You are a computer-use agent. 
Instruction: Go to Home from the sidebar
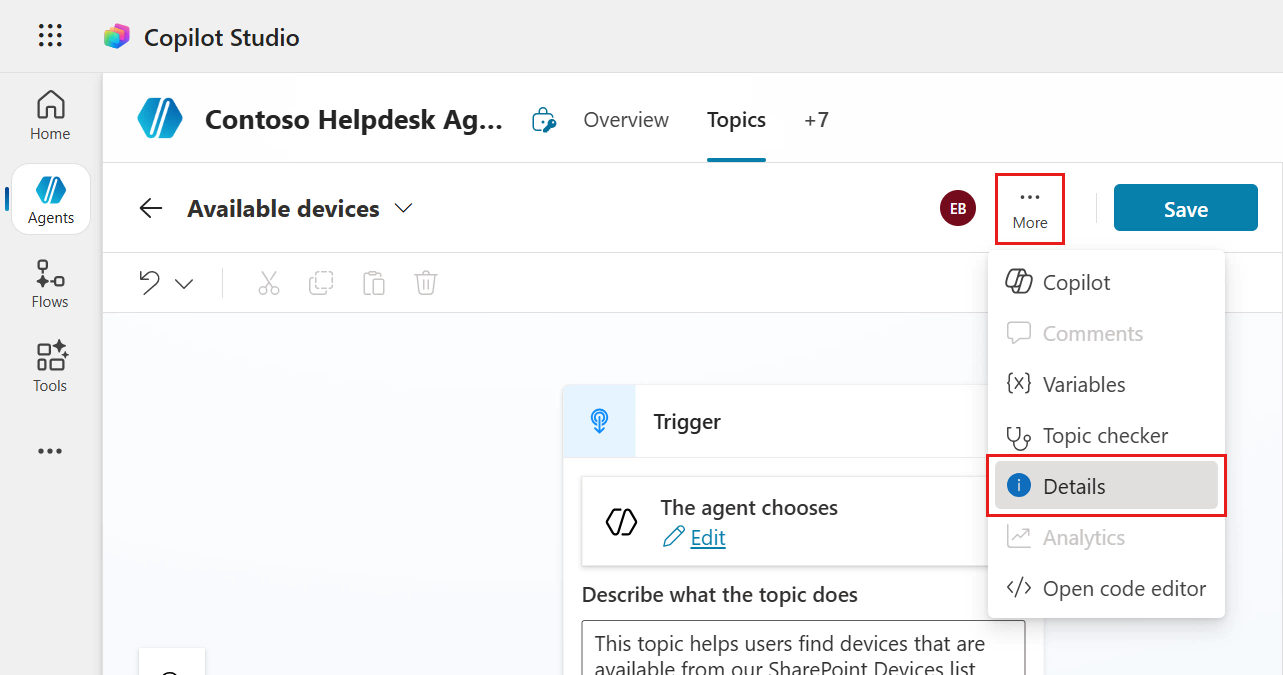(49, 113)
